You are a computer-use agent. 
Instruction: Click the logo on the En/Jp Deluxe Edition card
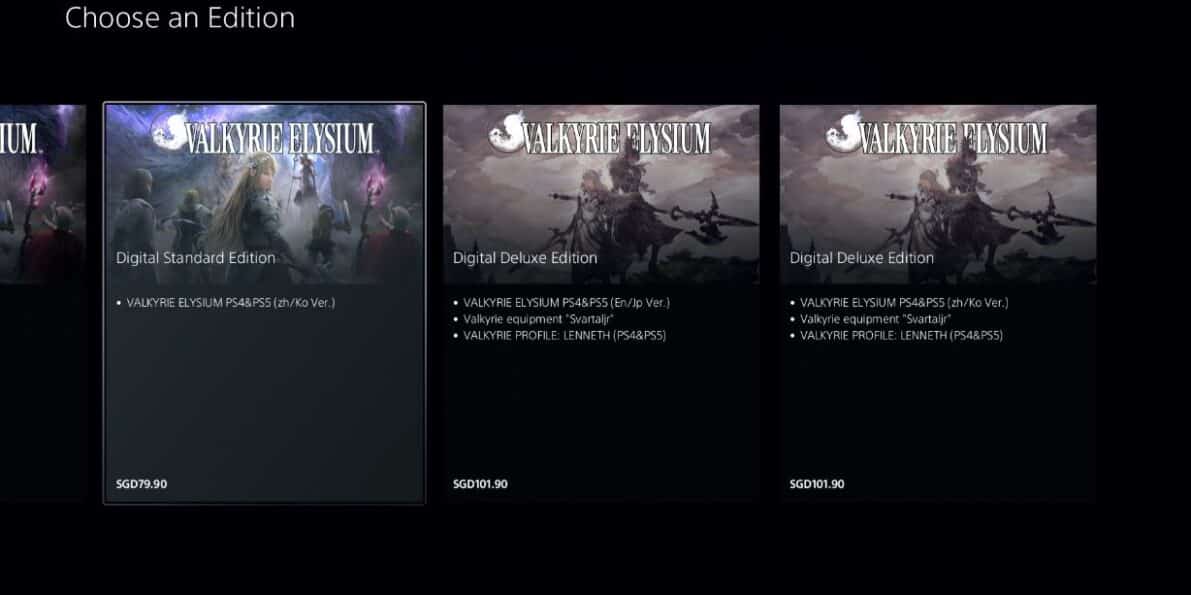(600, 134)
